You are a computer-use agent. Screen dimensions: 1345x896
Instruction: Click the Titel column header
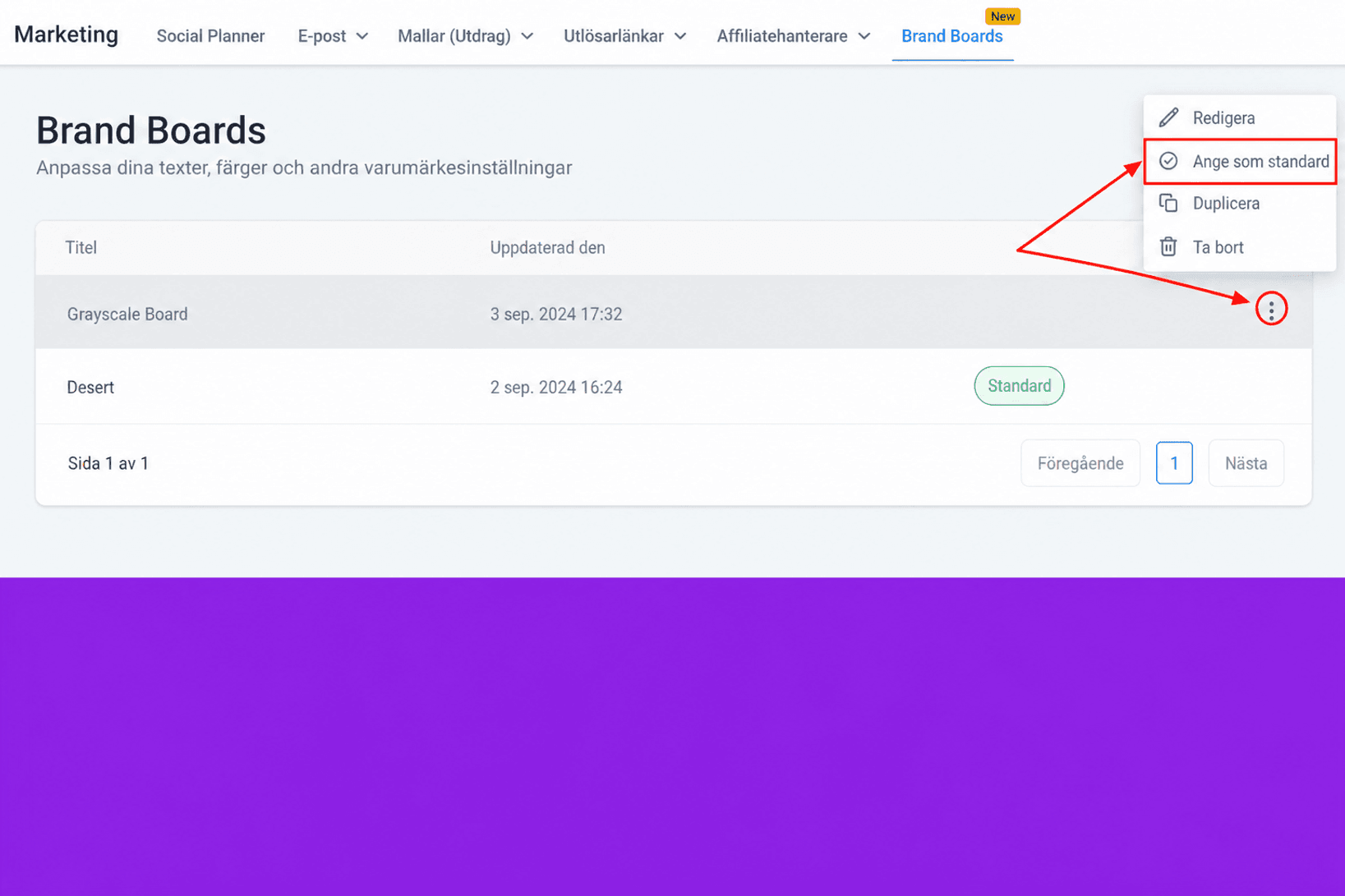pyautogui.click(x=81, y=248)
